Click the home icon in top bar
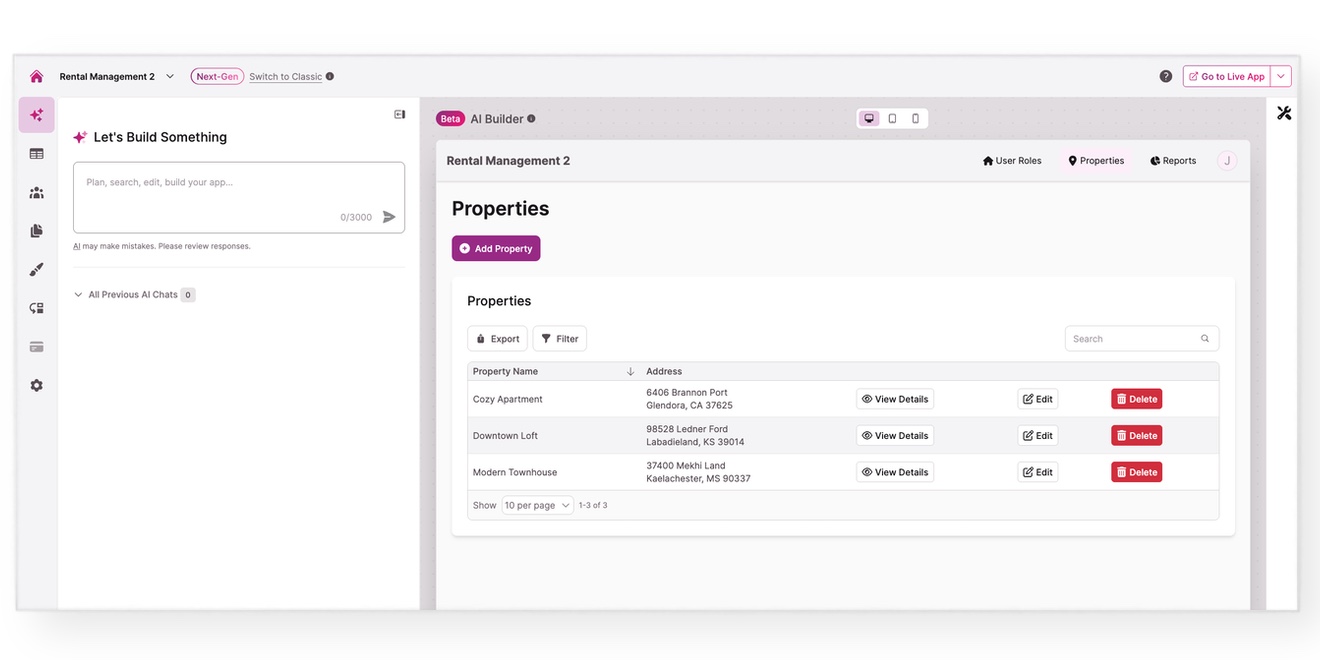 37,77
